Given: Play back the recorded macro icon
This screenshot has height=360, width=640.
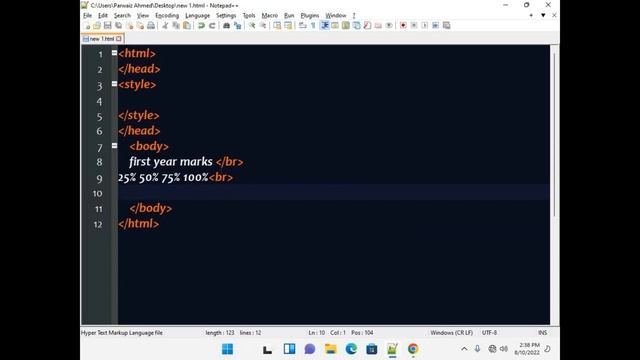Looking at the screenshot, I should point(424,25).
